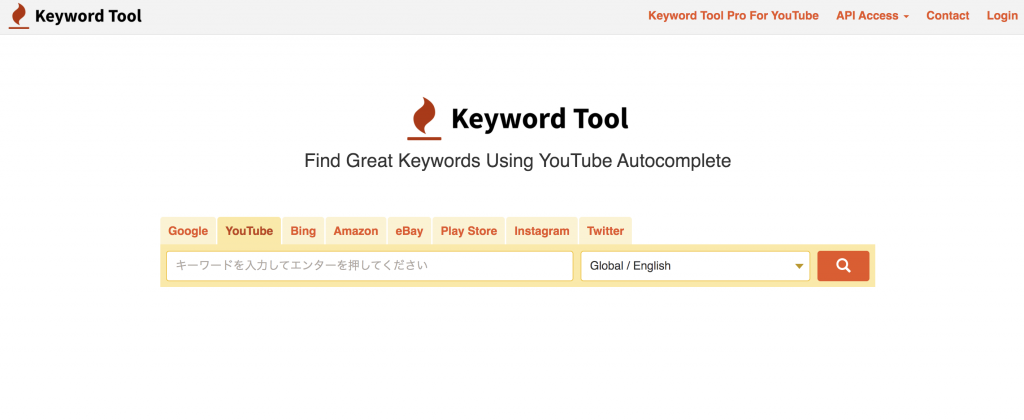Switch to the Bing tab

coord(303,231)
